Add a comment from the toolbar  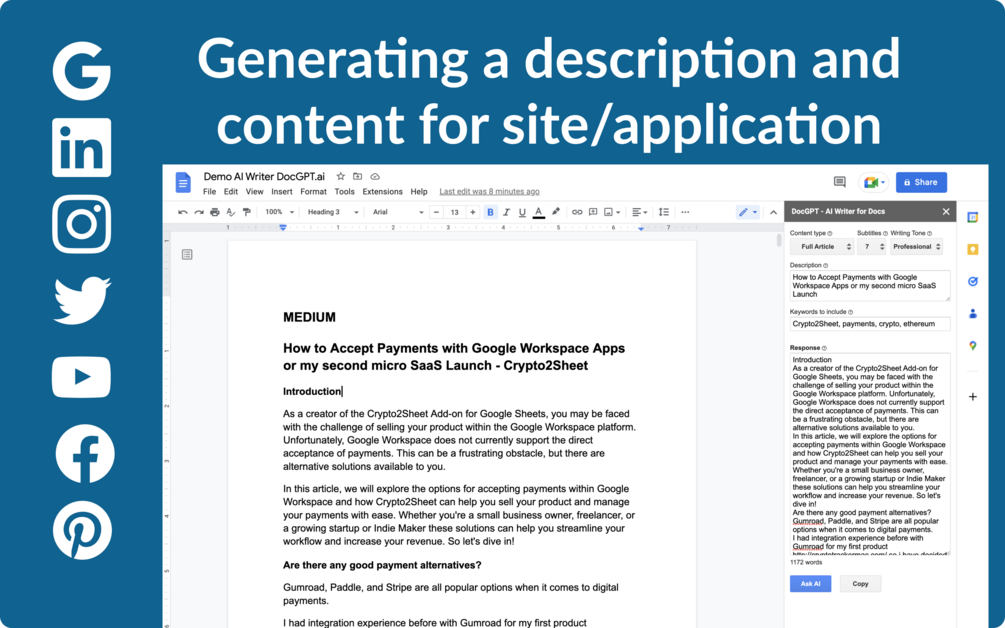593,212
